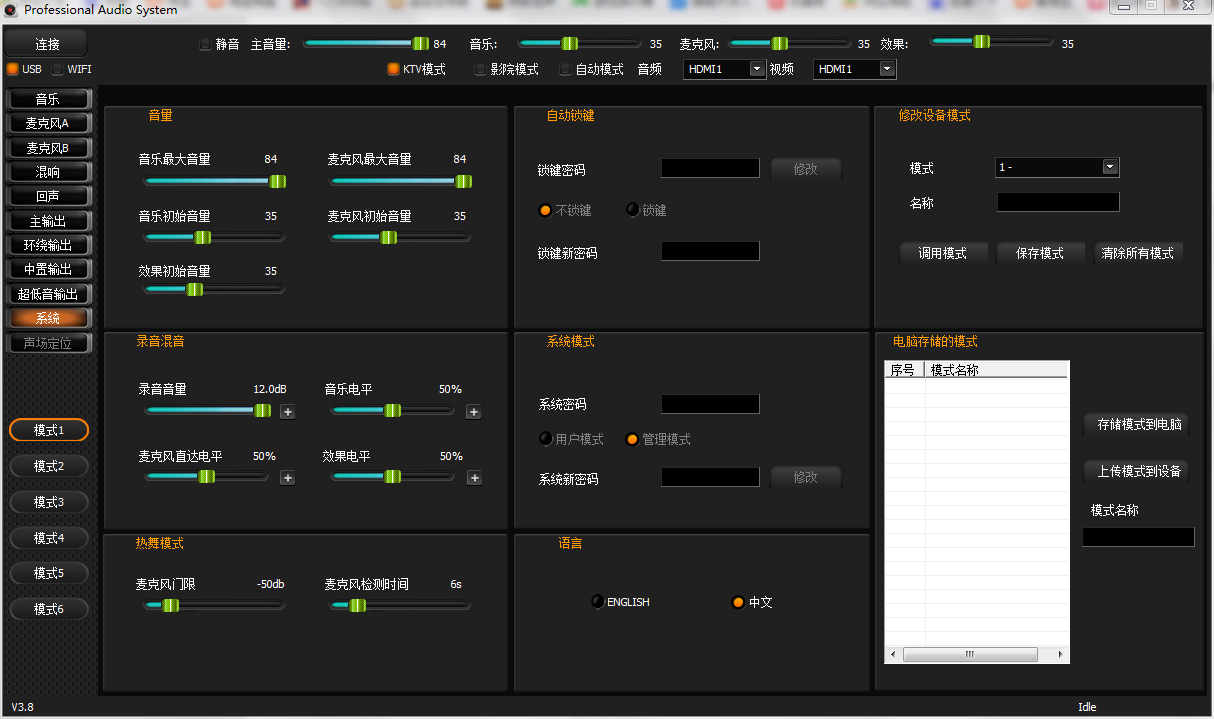The height and width of the screenshot is (719, 1214).
Task: Click the plus icon beside 录音音量 slider
Action: pos(287,411)
